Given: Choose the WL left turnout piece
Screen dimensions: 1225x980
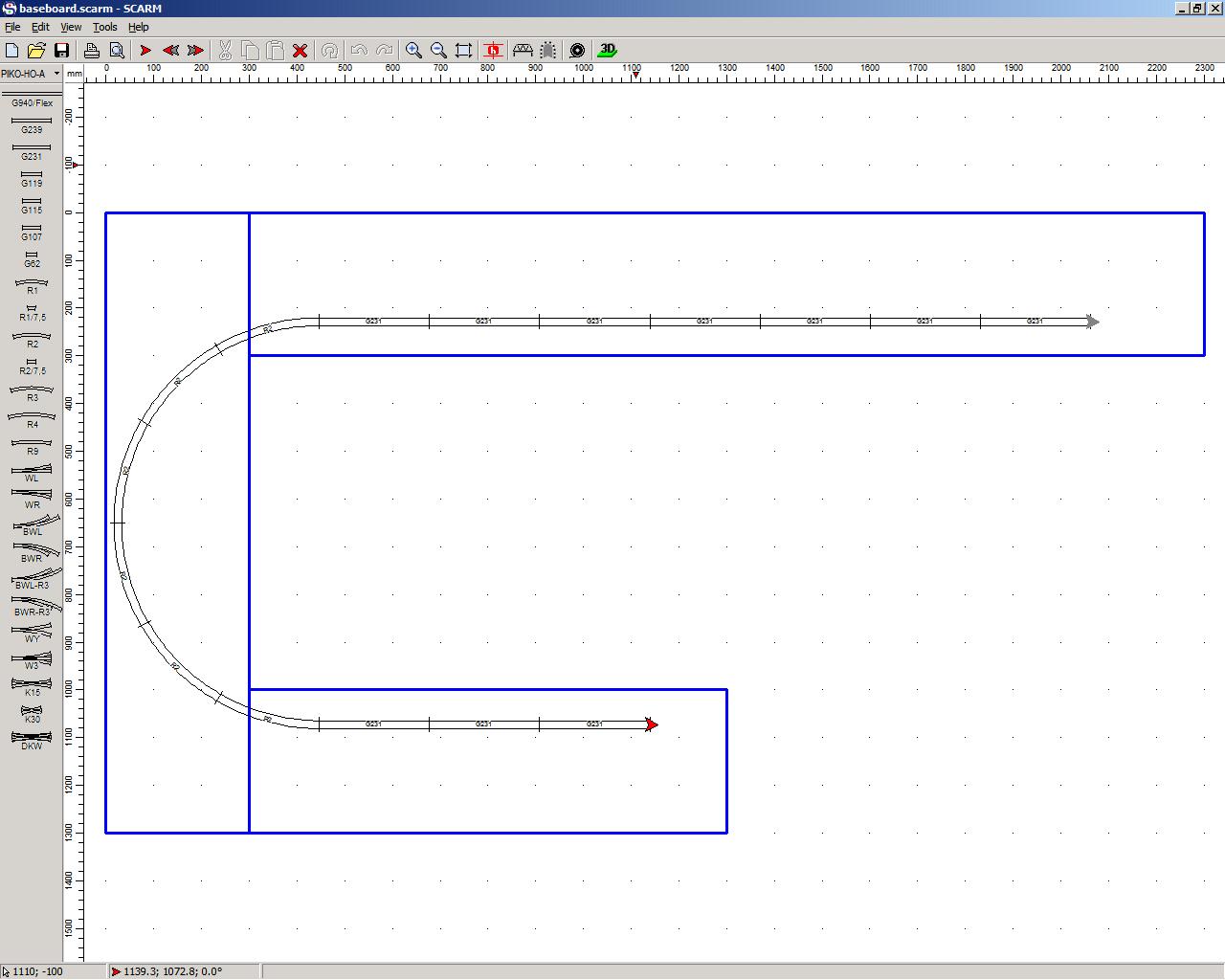Looking at the screenshot, I should pos(31,470).
